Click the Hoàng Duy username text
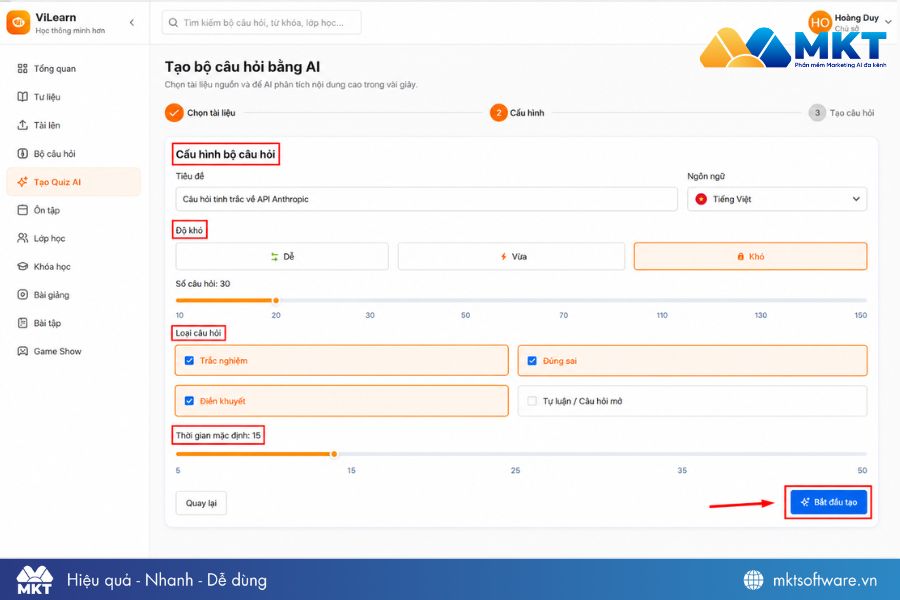 (856, 18)
